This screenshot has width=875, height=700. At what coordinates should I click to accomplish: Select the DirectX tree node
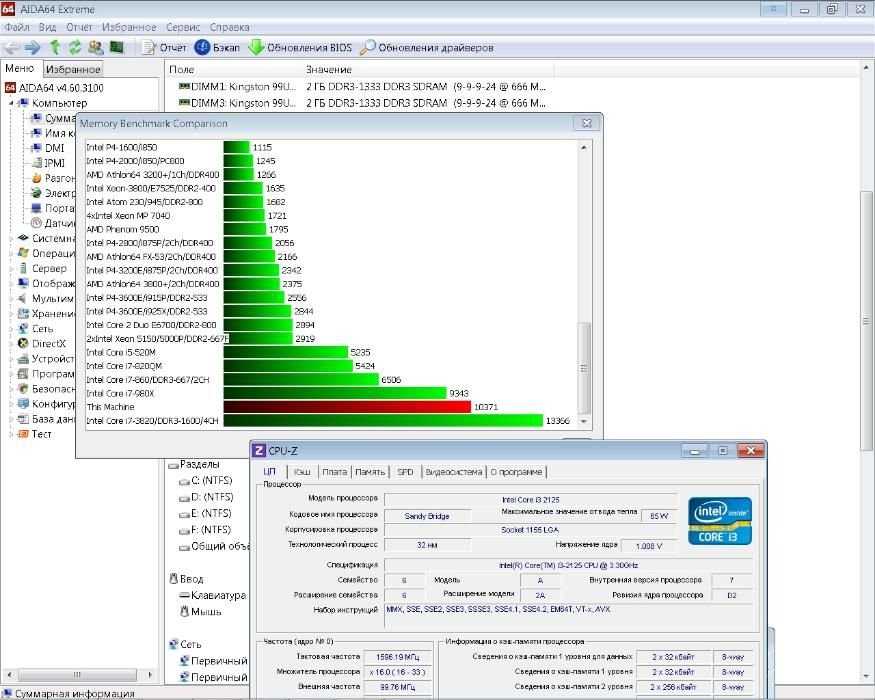42,344
